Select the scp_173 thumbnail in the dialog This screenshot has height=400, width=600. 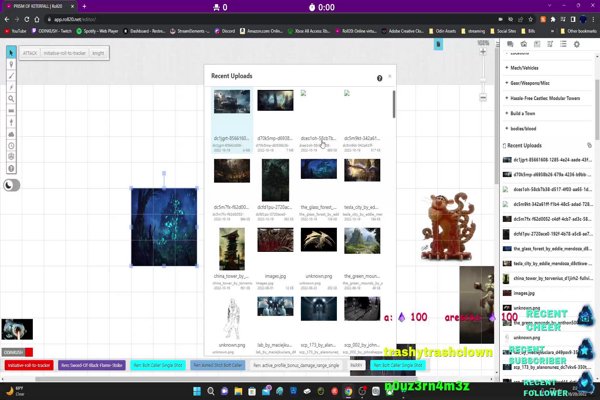(x=319, y=309)
